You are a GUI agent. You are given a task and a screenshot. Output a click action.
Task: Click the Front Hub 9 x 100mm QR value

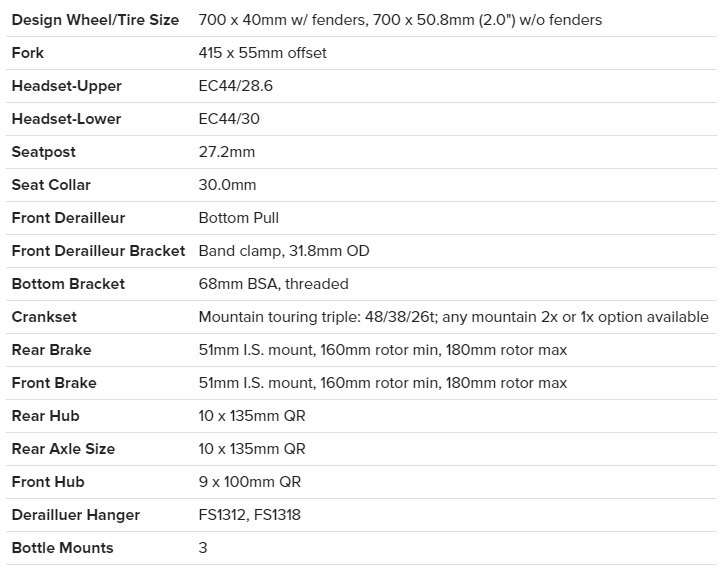(x=249, y=482)
